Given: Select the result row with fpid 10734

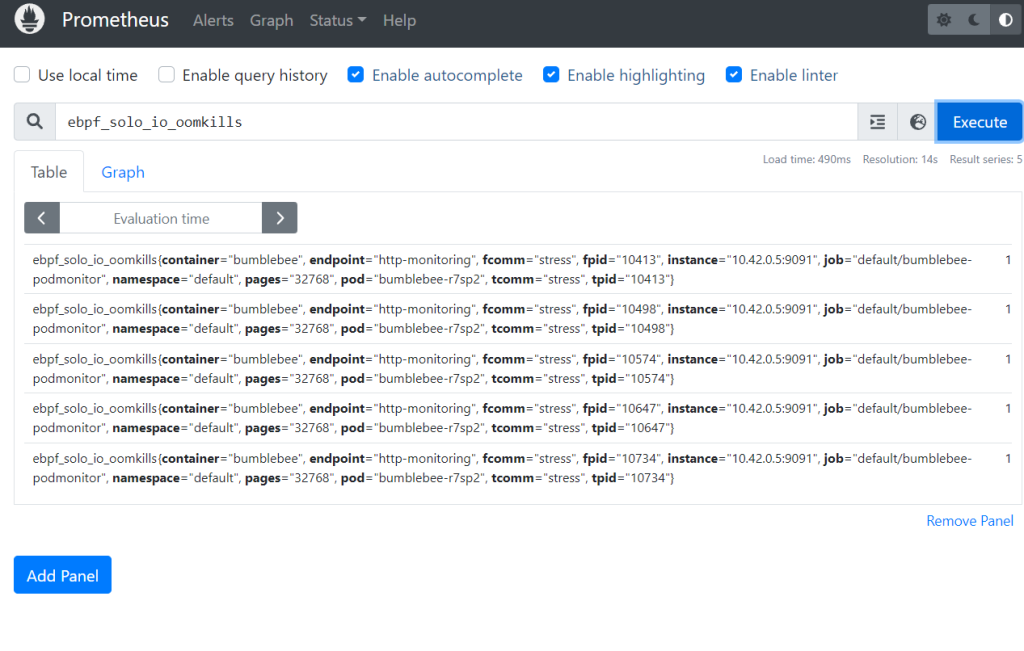Looking at the screenshot, I should [x=519, y=468].
